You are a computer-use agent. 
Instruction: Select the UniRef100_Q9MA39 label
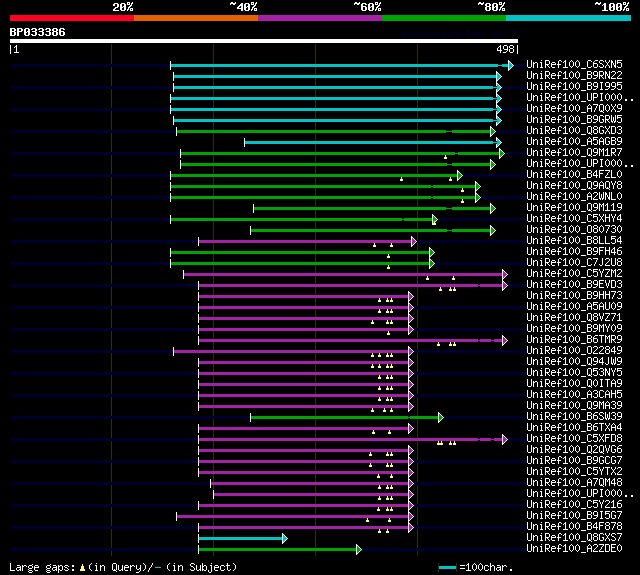pyautogui.click(x=574, y=406)
